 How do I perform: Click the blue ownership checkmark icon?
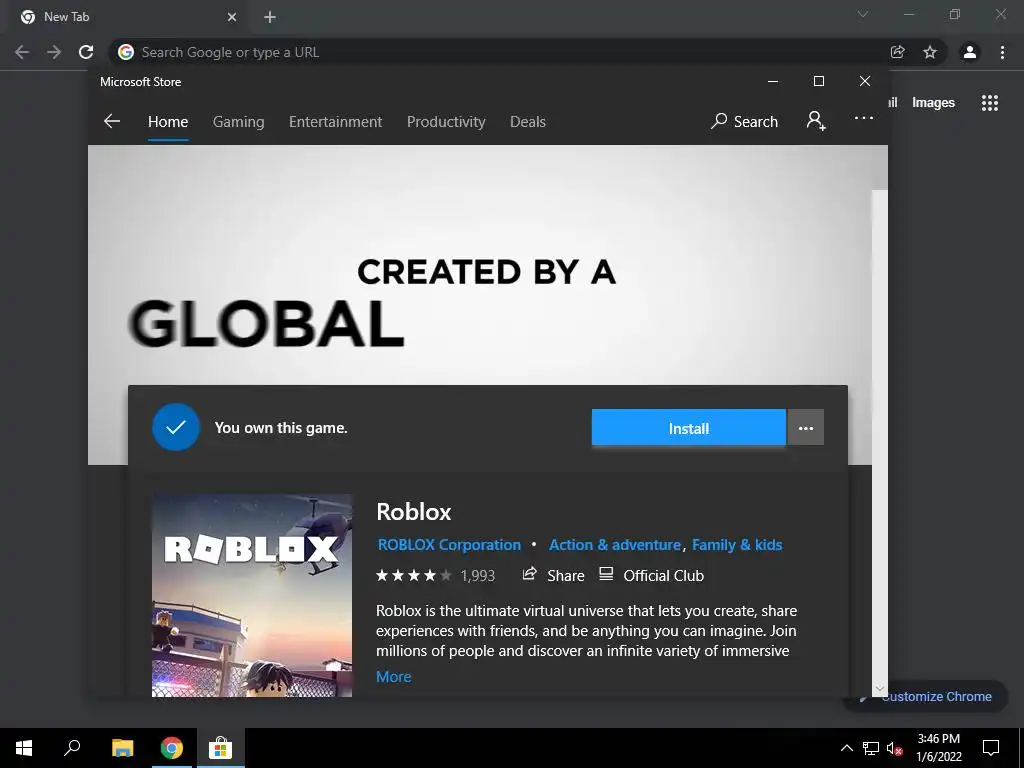(x=176, y=427)
